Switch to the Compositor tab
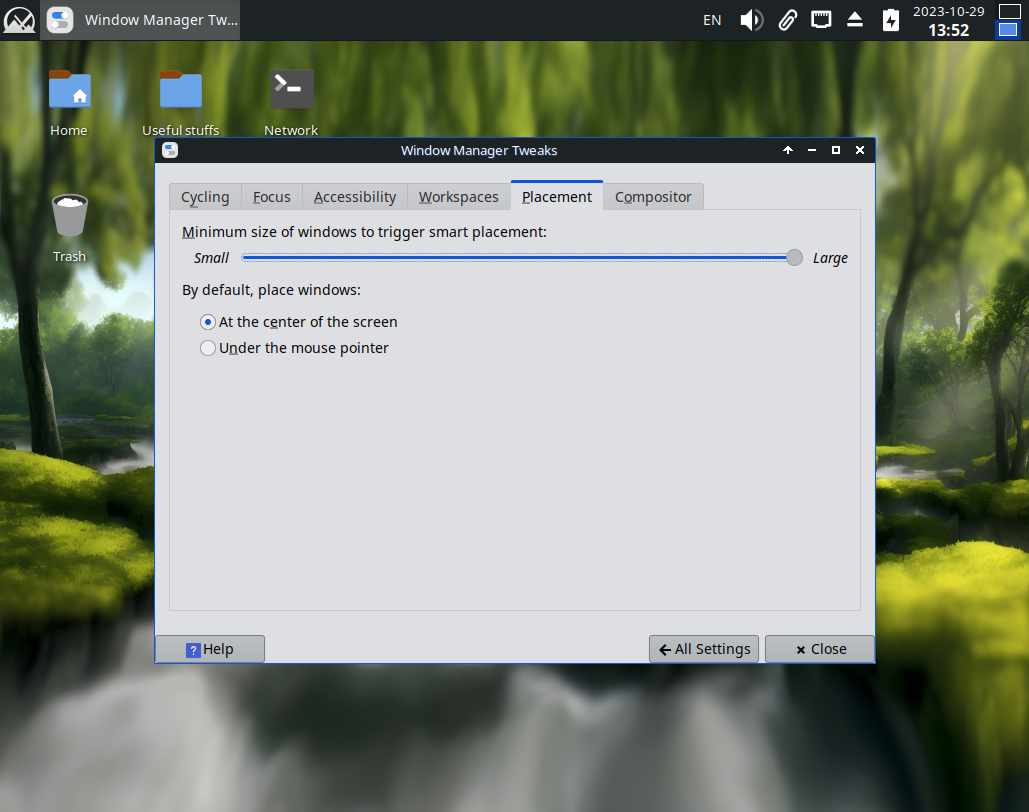 click(653, 197)
